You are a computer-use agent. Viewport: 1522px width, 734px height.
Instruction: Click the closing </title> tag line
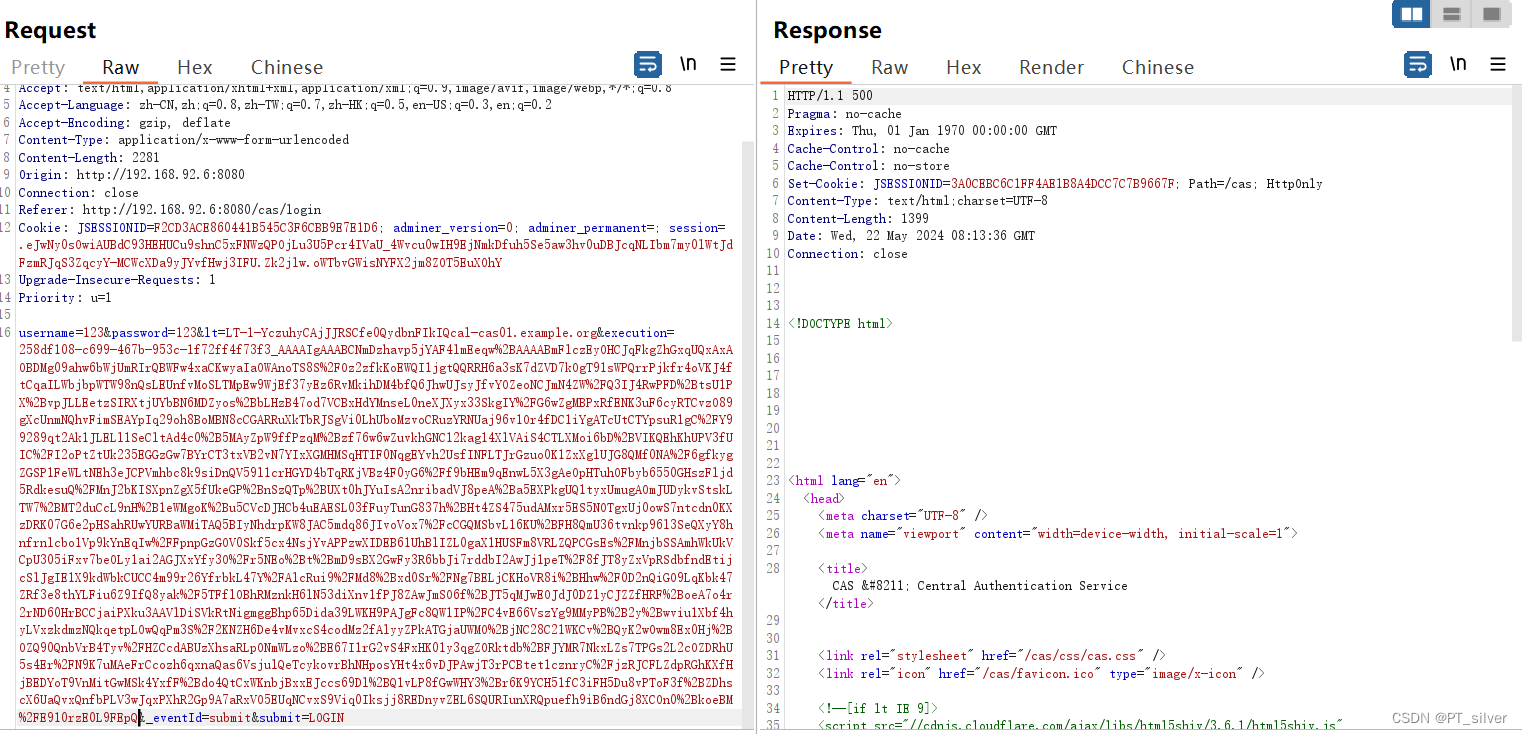click(845, 604)
